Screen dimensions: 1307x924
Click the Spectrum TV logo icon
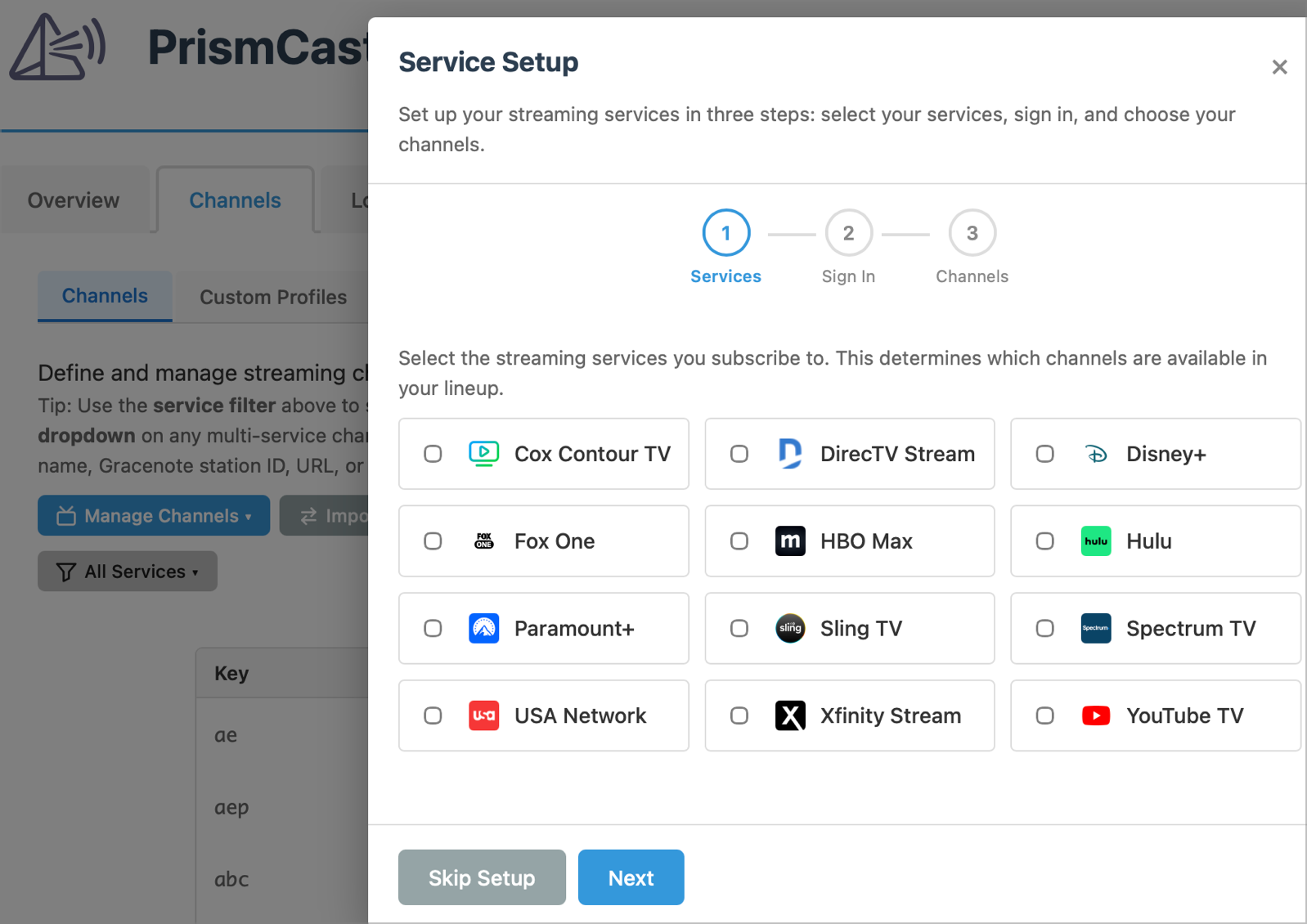(1096, 628)
